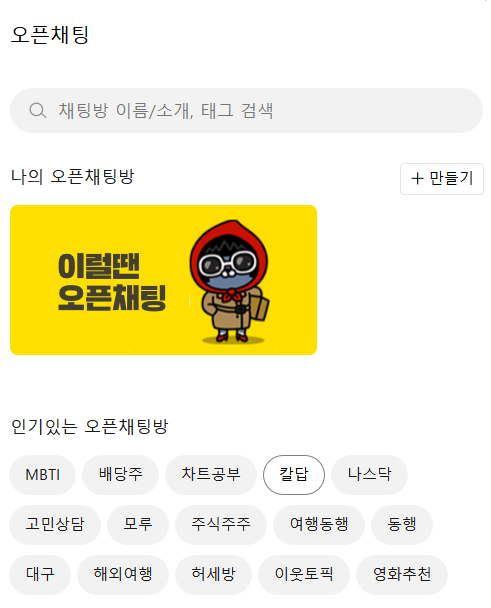Image resolution: width=491 pixels, height=608 pixels.
Task: Select the 영화추천 tag chip
Action: (402, 575)
